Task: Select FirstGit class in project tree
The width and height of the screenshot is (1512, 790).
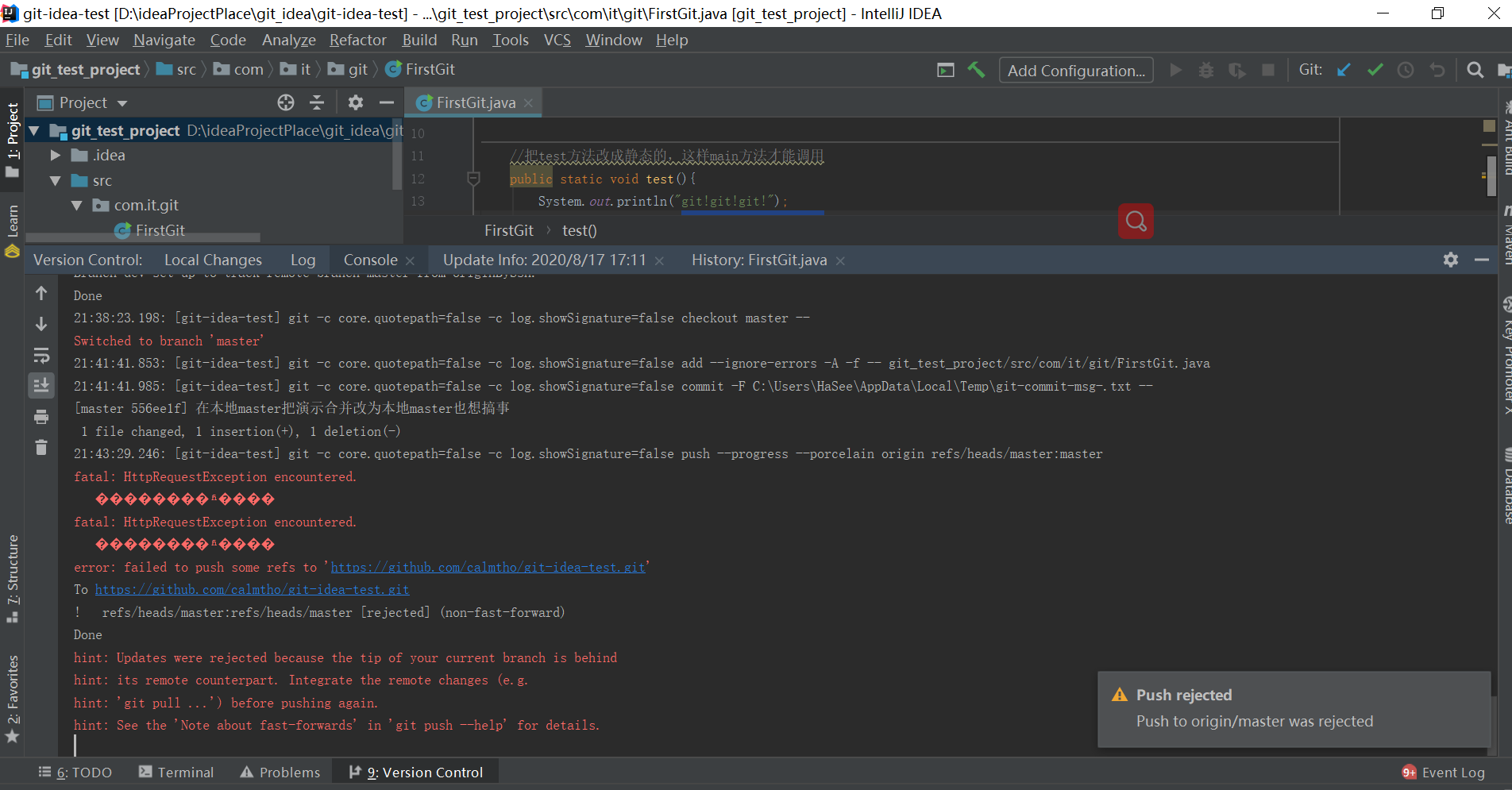Action: tap(160, 230)
